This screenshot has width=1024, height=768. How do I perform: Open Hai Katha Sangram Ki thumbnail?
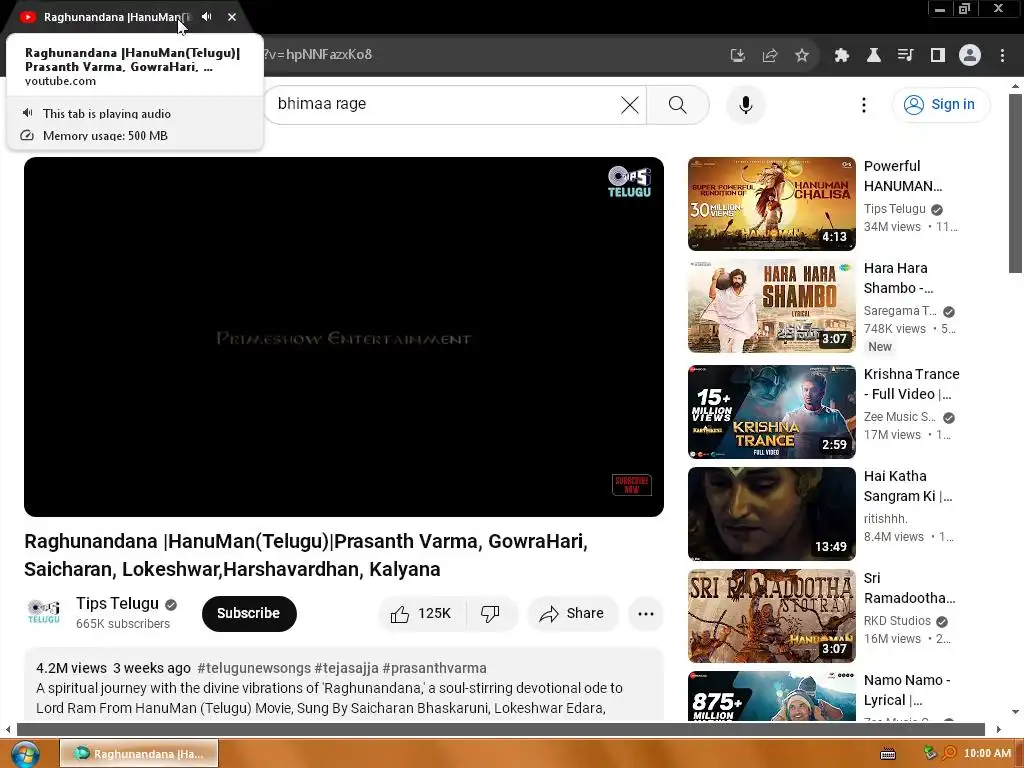point(771,513)
